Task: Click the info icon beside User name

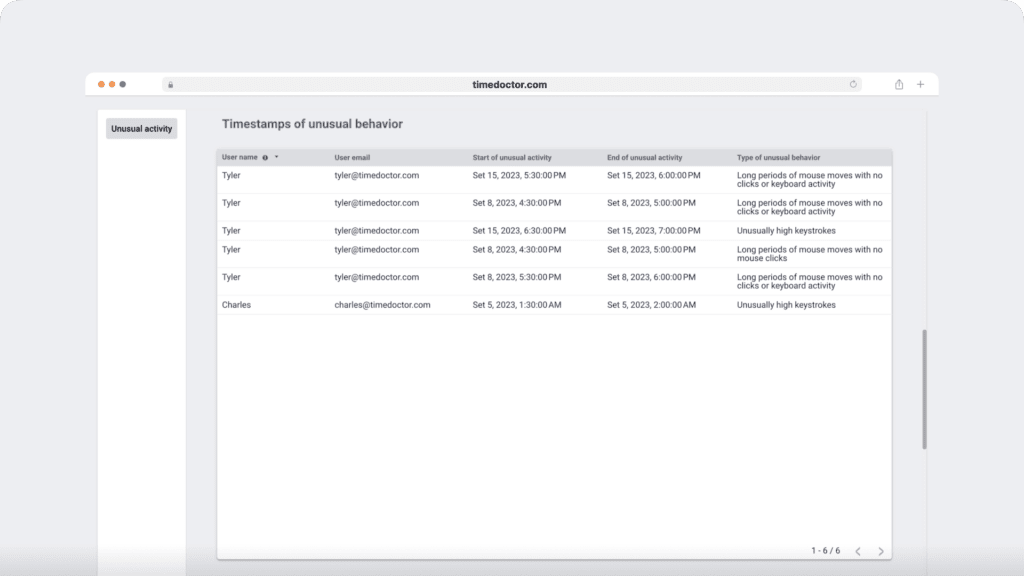Action: [265, 157]
